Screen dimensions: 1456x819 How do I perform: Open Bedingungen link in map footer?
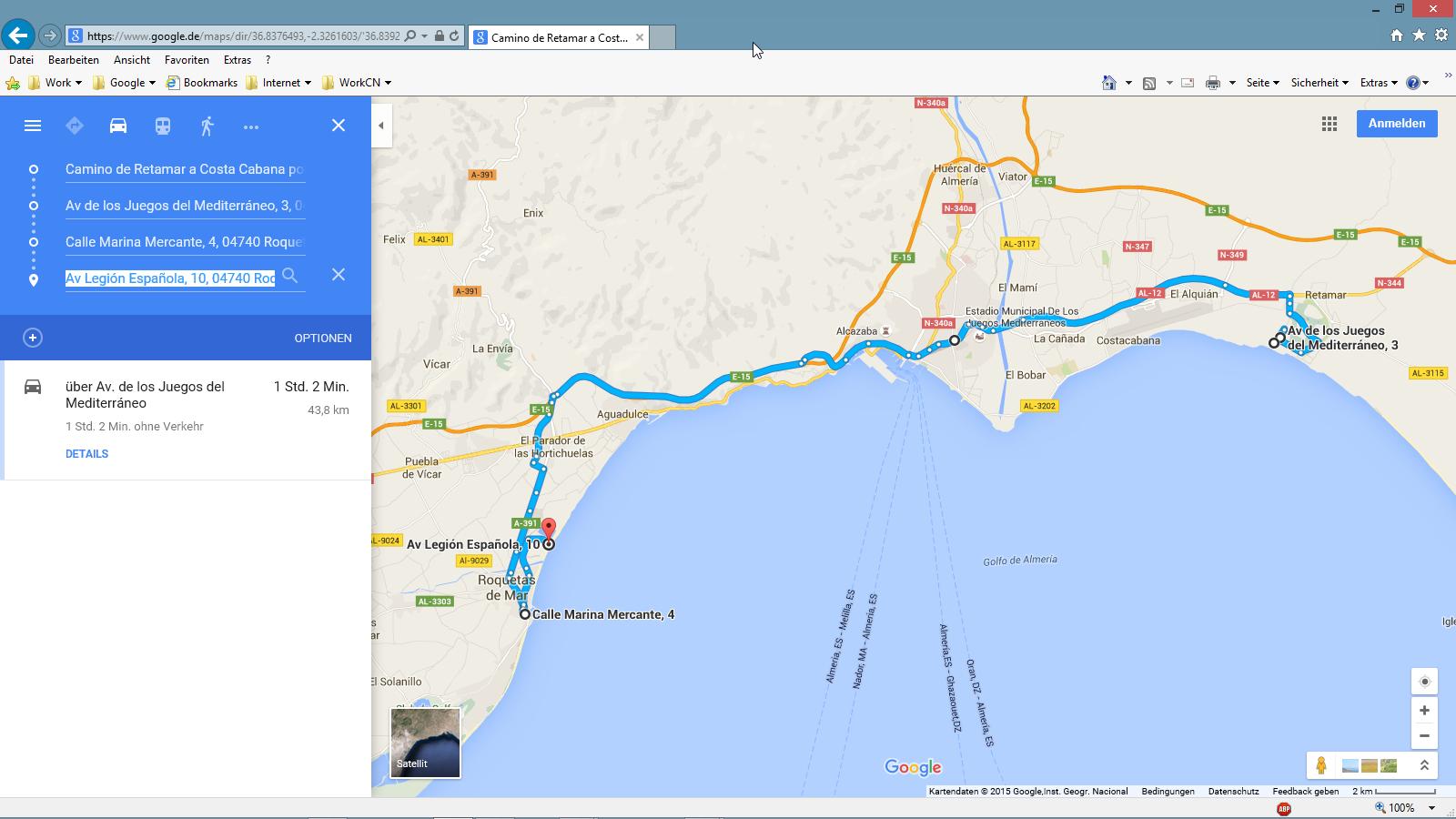(x=1168, y=792)
